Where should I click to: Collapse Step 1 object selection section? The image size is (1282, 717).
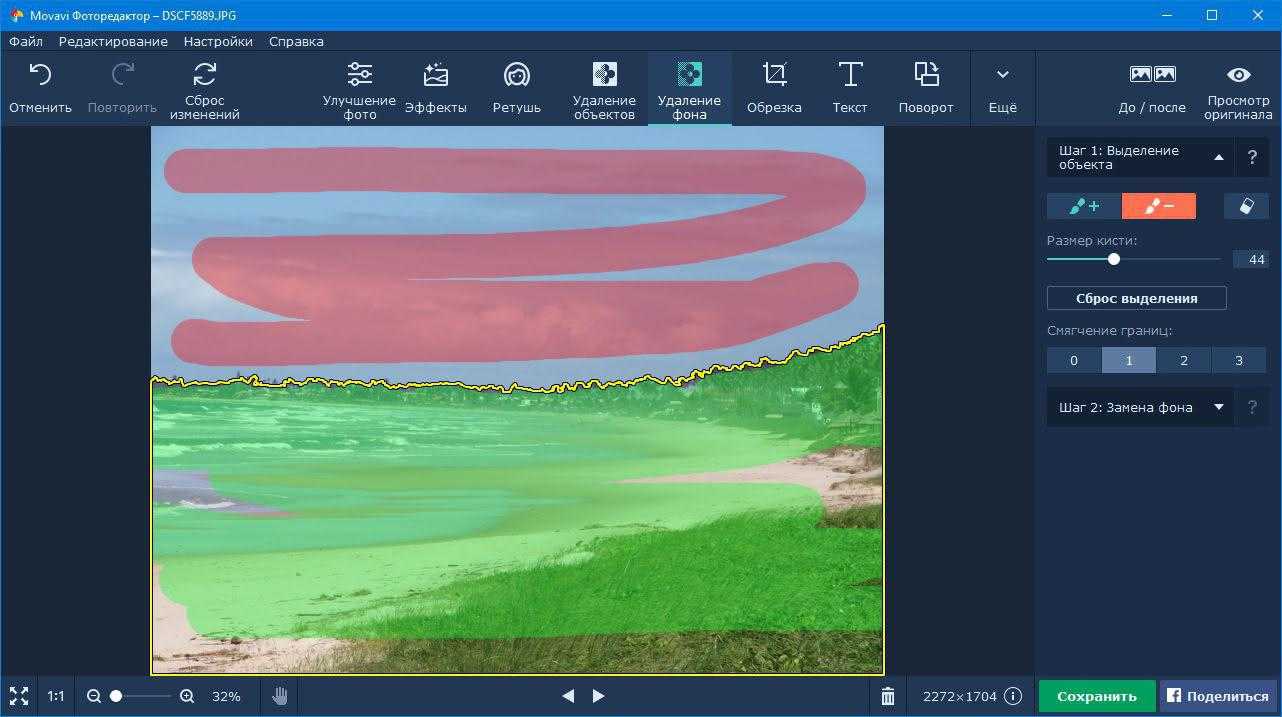(1218, 158)
